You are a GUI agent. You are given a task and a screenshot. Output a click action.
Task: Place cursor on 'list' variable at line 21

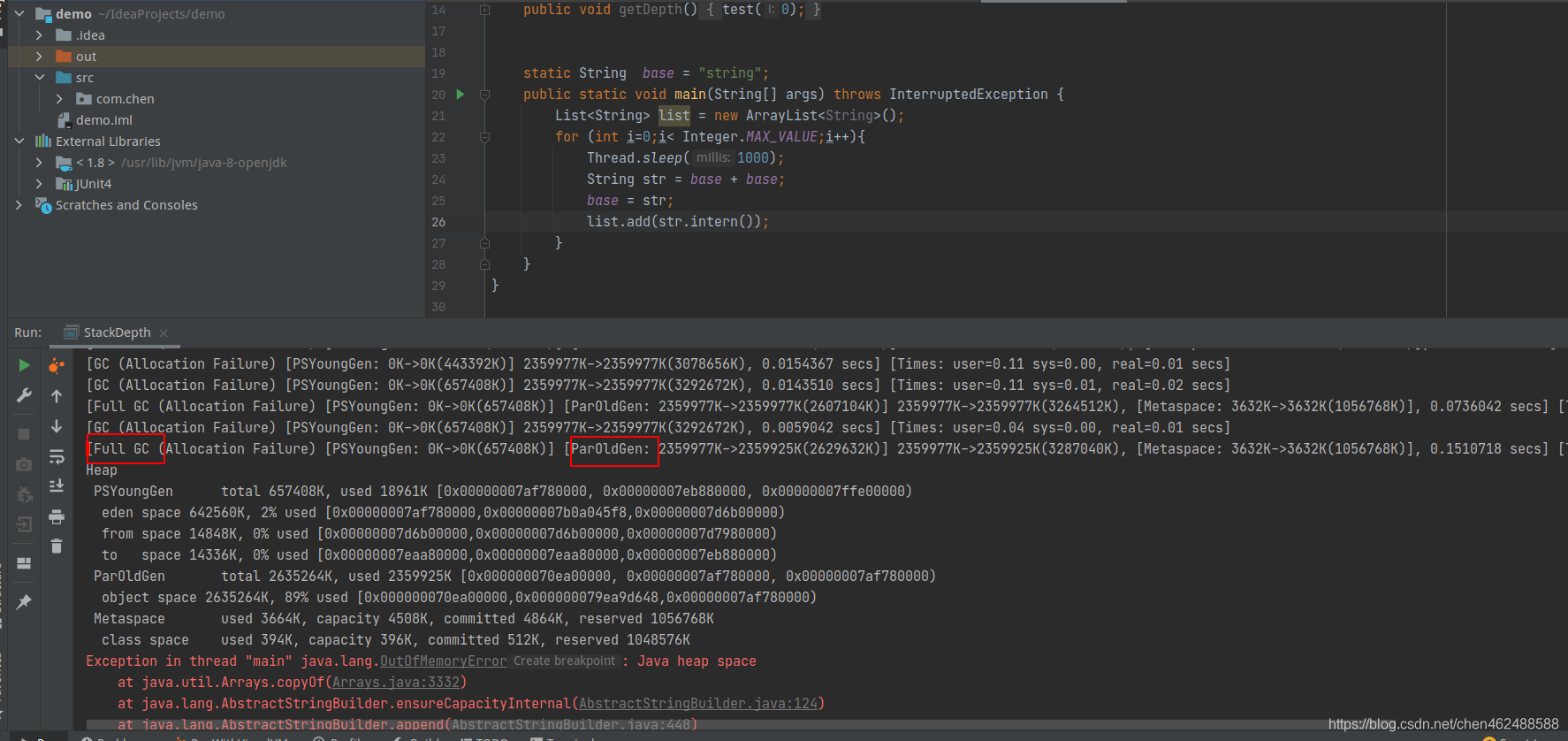point(674,116)
